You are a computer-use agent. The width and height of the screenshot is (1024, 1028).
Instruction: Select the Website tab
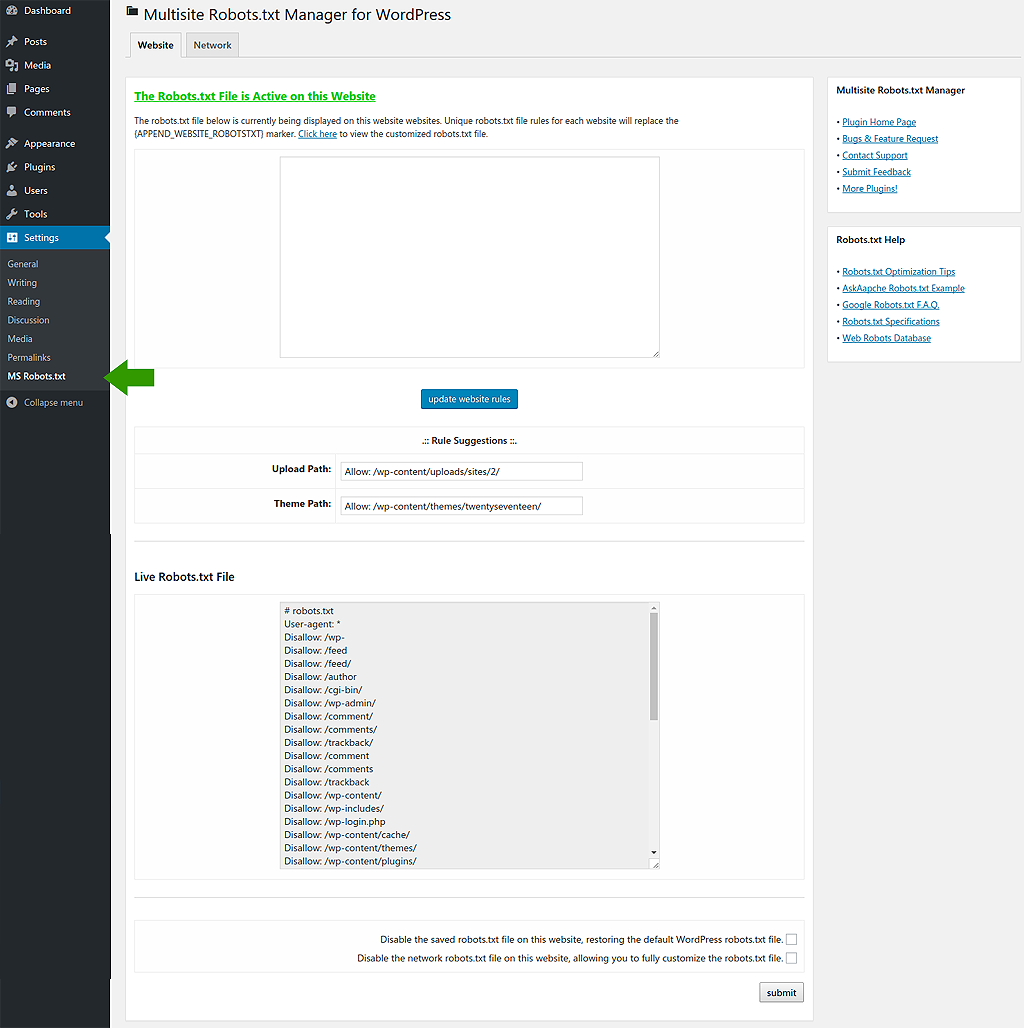pyautogui.click(x=155, y=45)
